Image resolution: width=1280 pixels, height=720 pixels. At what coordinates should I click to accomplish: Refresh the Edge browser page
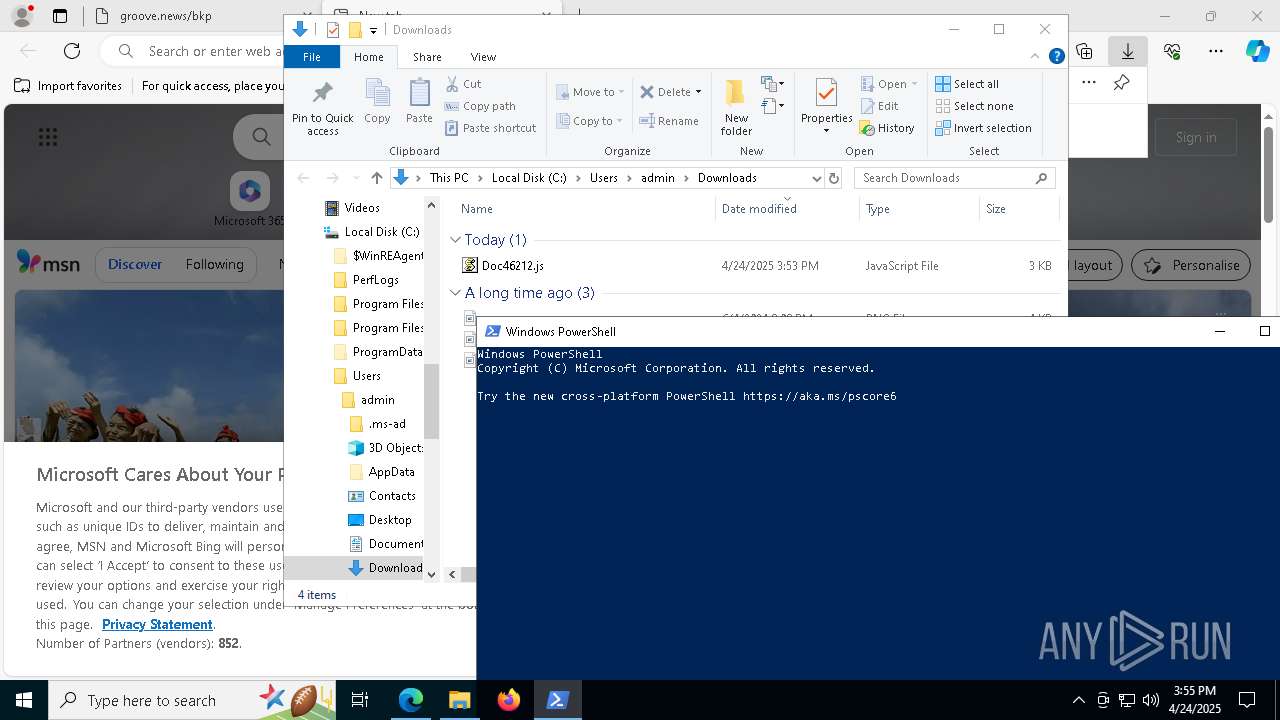point(72,51)
